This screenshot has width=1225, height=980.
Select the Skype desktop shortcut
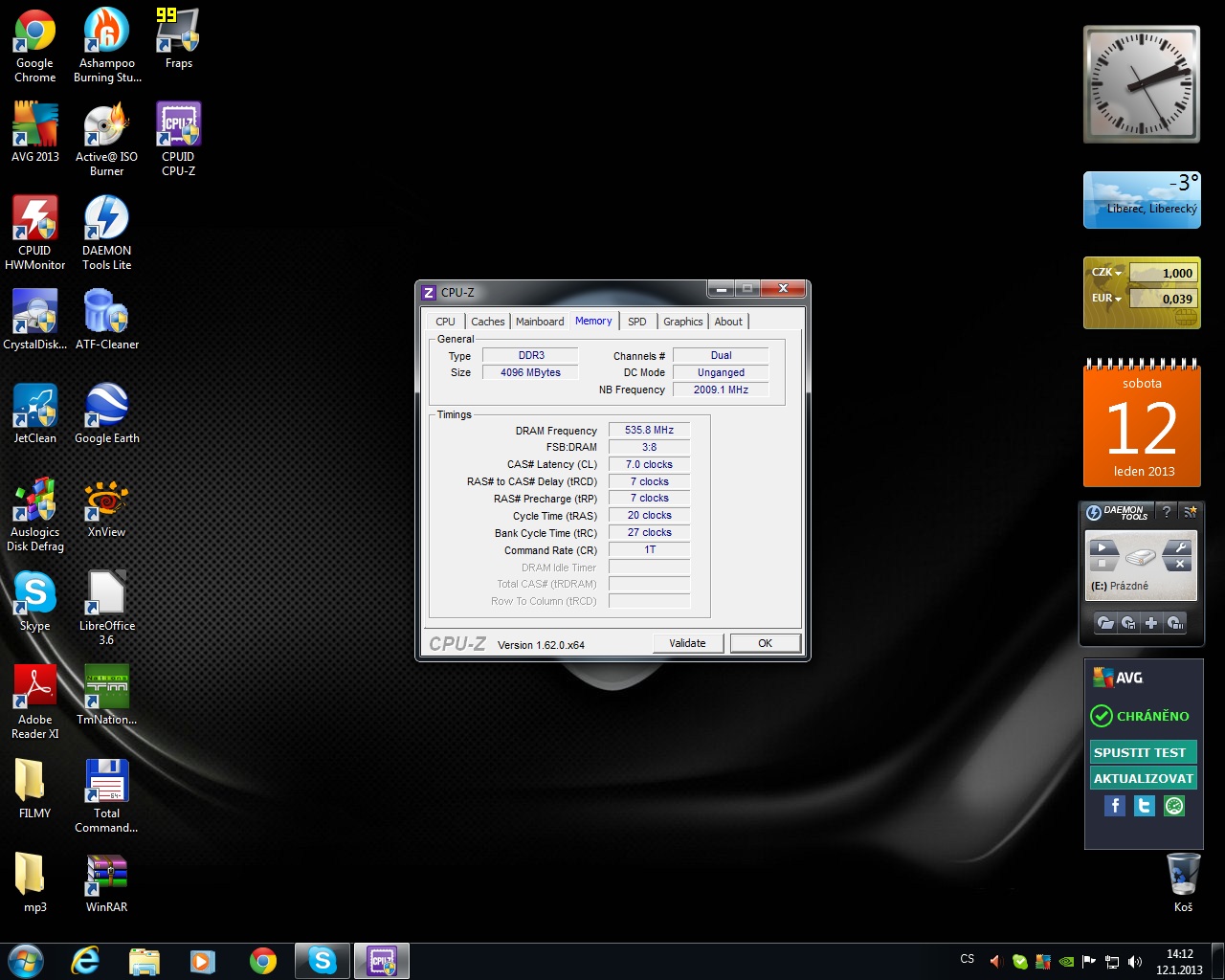(34, 601)
